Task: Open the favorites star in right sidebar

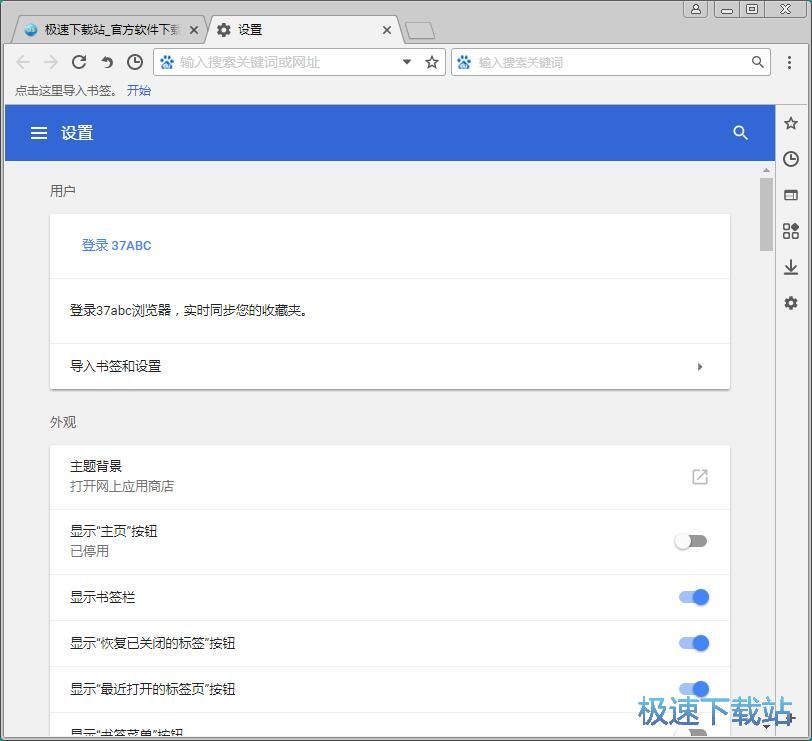Action: pyautogui.click(x=791, y=122)
